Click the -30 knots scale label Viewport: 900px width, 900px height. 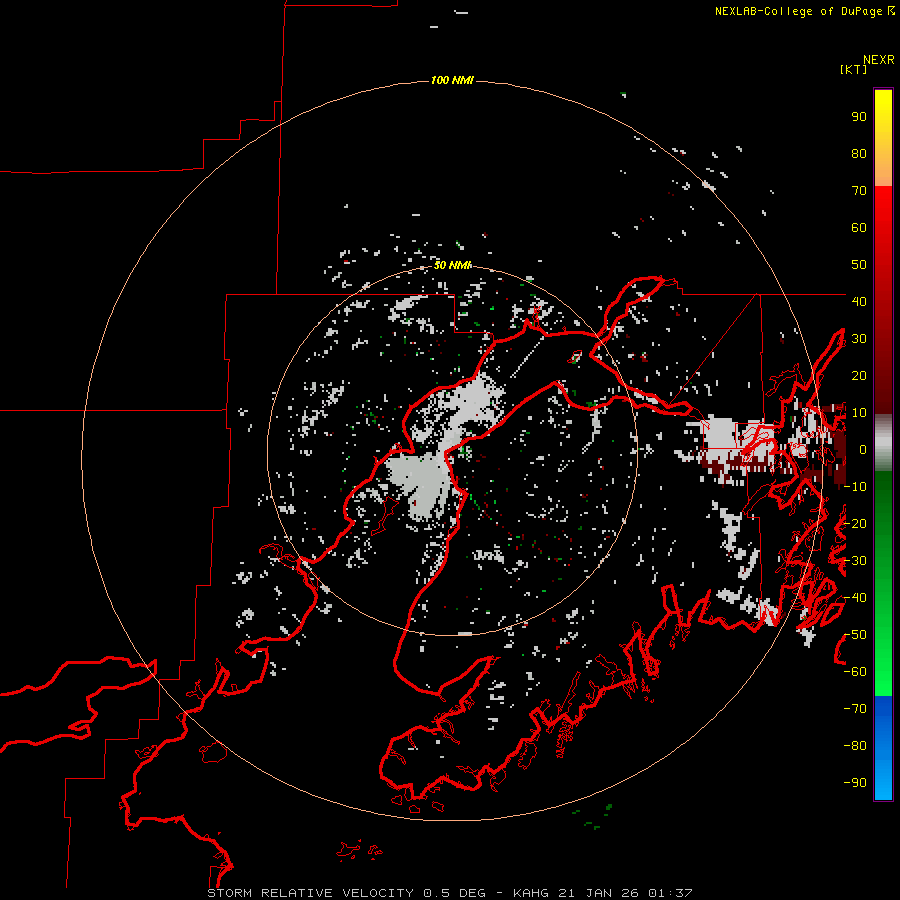click(855, 561)
